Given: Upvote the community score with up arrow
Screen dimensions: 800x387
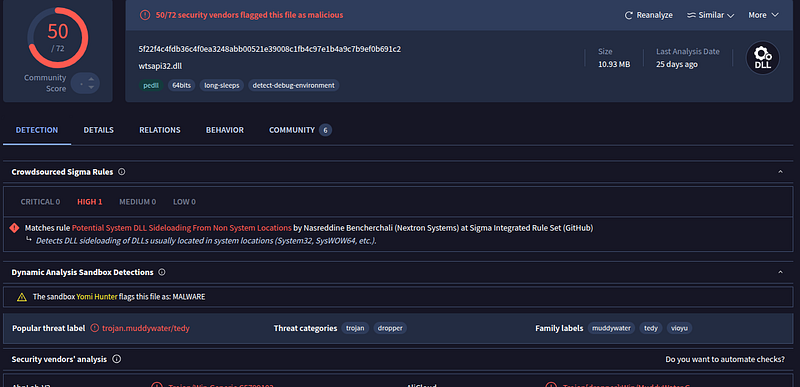Looking at the screenshot, I should pyautogui.click(x=91, y=79).
